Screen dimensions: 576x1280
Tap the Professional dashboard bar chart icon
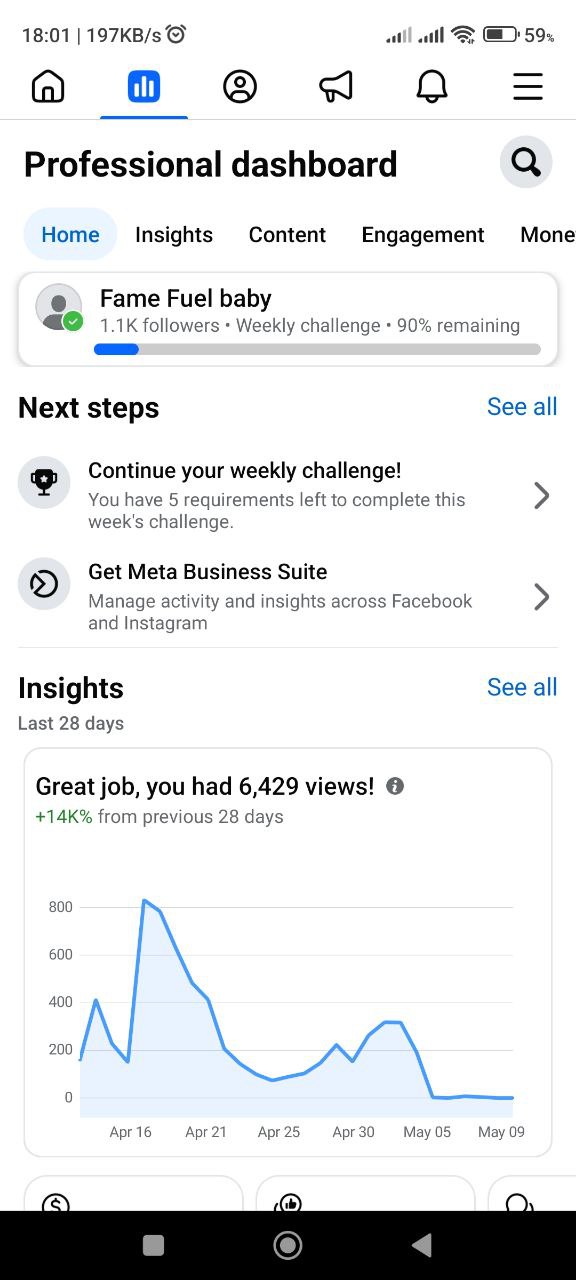pos(144,87)
